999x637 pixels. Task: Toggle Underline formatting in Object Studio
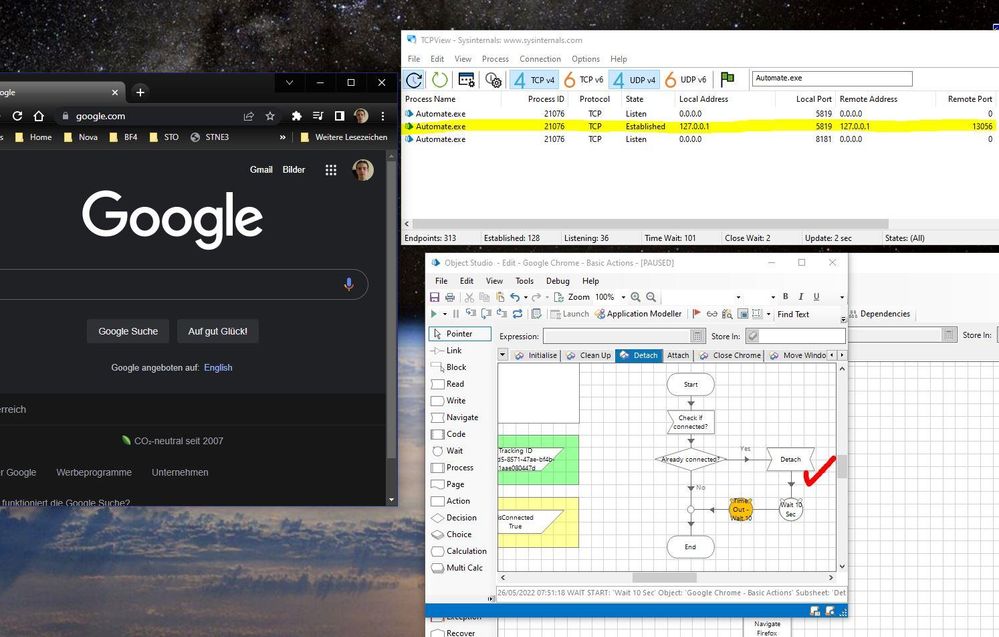pos(816,296)
